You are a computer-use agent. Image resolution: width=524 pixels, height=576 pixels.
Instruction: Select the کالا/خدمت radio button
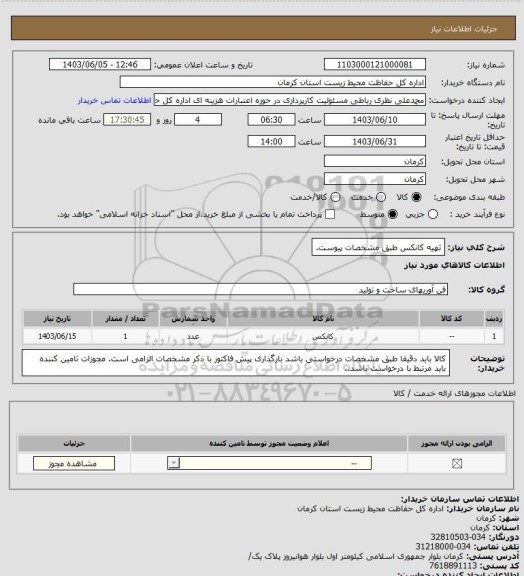[335, 197]
